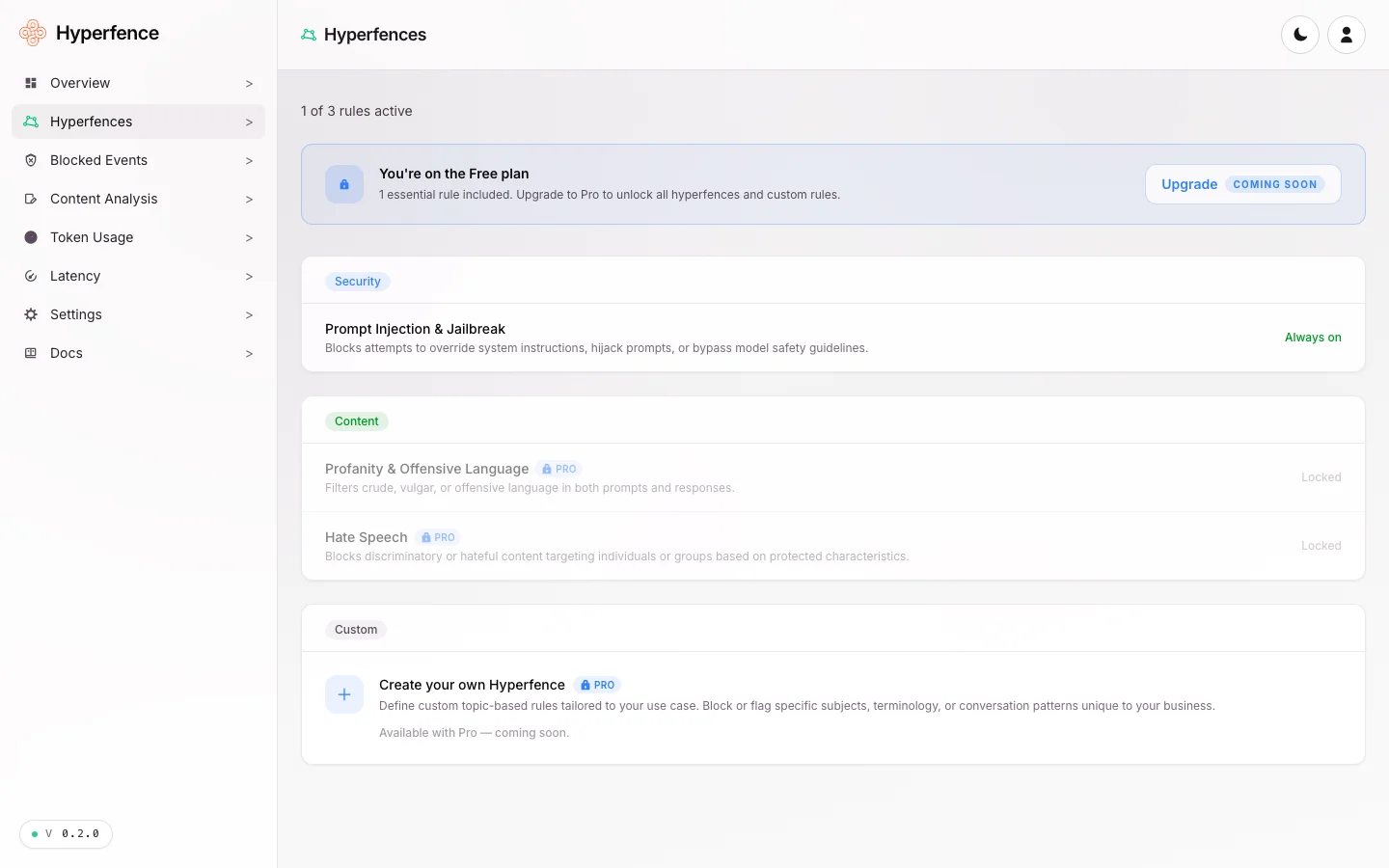Open the Docs section
The width and height of the screenshot is (1389, 868).
tap(138, 353)
